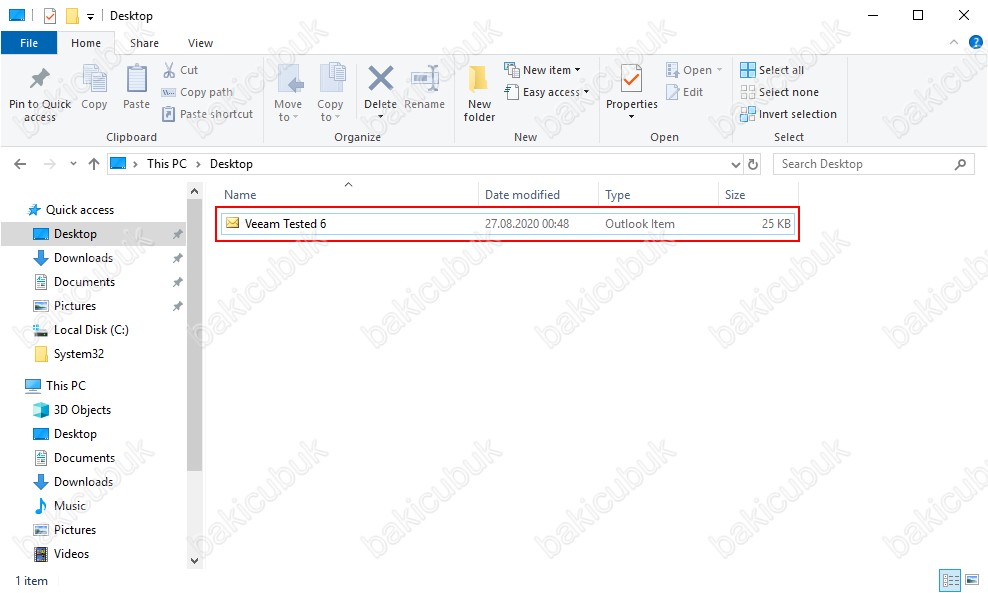Open the File ribbon tab

pyautogui.click(x=29, y=43)
